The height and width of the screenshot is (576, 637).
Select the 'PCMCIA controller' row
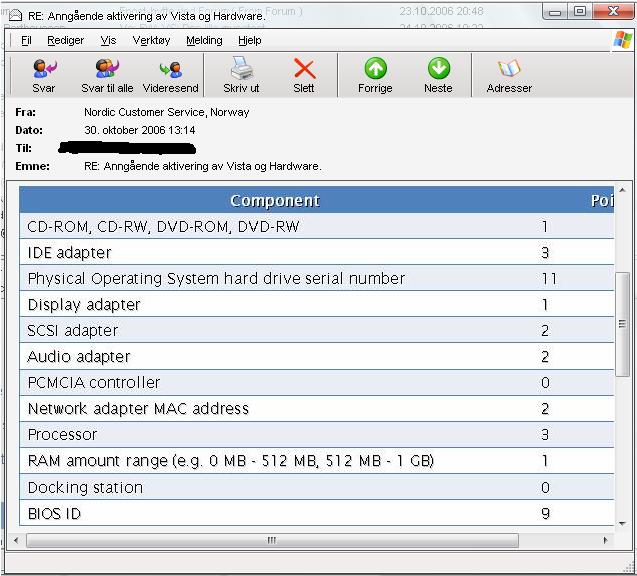point(316,382)
